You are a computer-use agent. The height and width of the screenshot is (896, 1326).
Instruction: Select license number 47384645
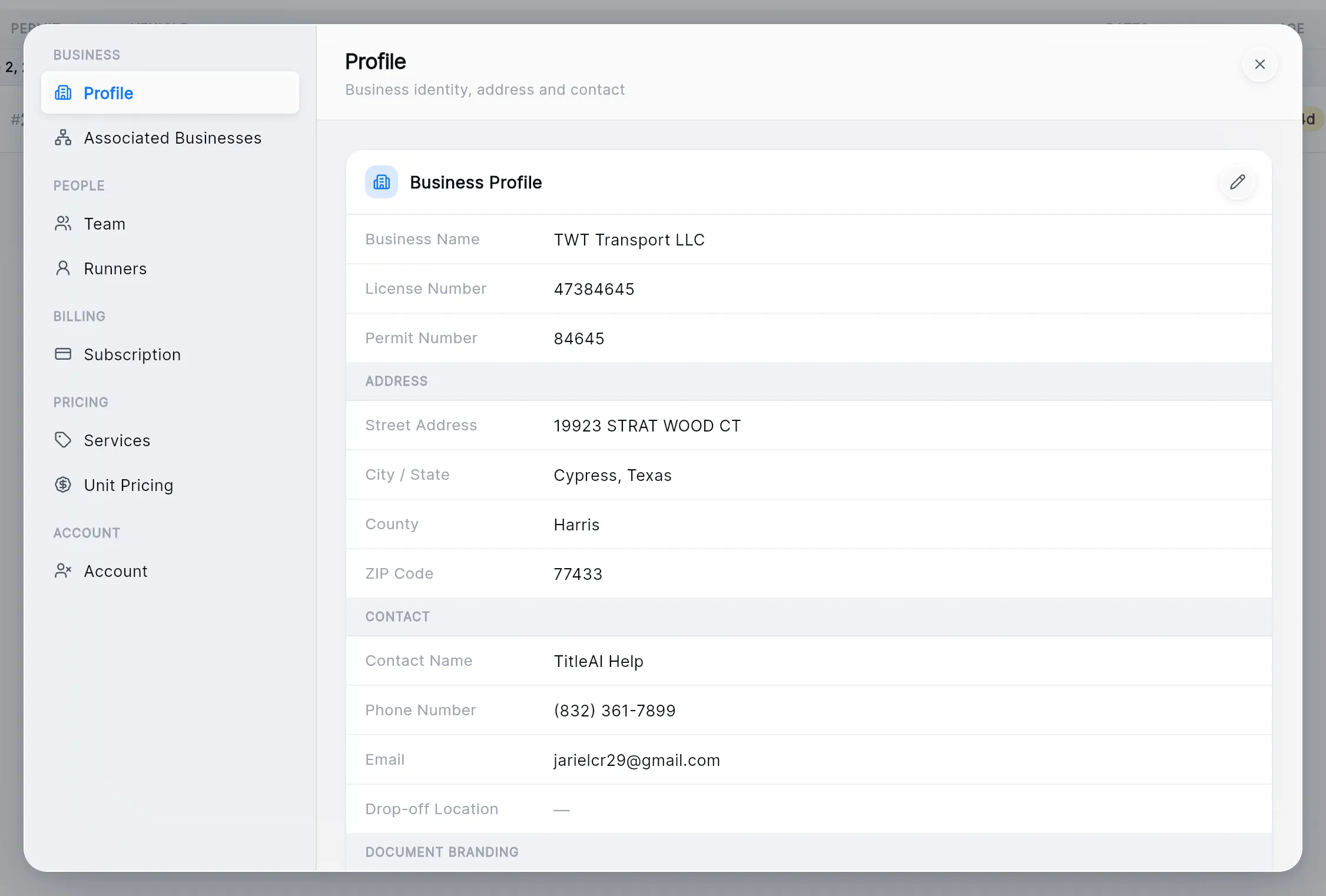[594, 289]
